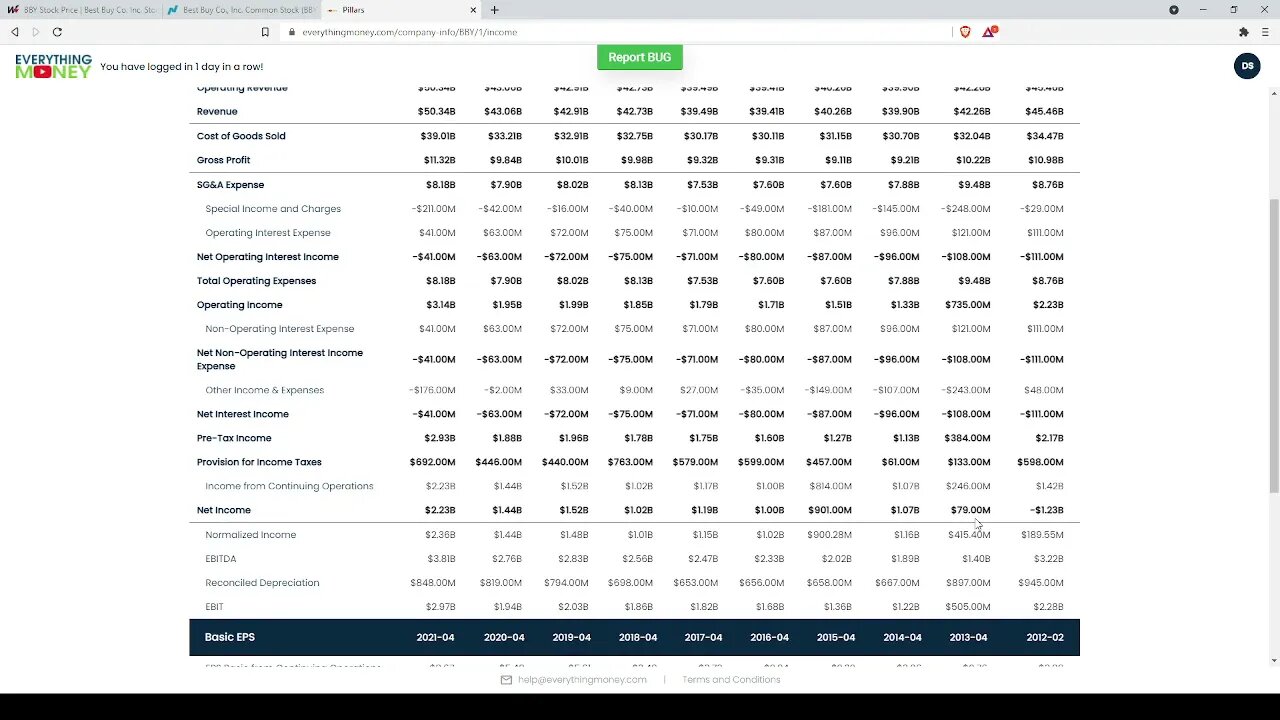The height and width of the screenshot is (720, 1280).
Task: Click the $11.32B Gross Profit value
Action: pyautogui.click(x=439, y=160)
